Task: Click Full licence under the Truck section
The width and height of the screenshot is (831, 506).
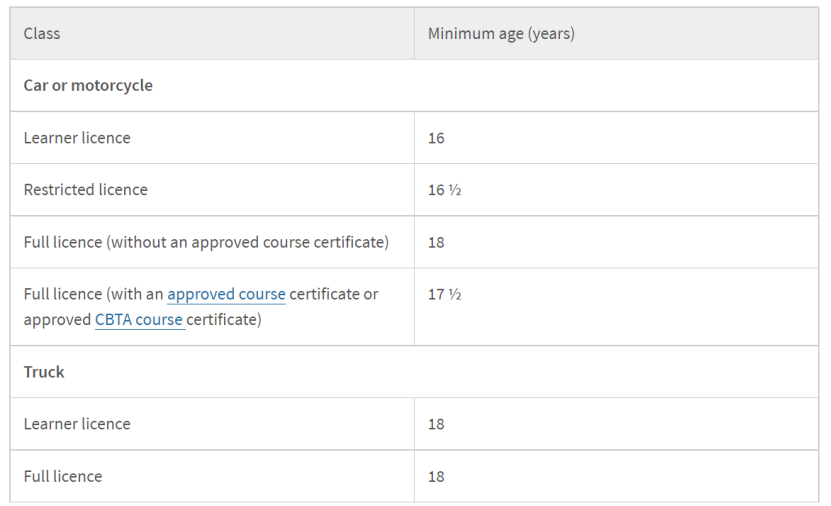Action: click(63, 476)
